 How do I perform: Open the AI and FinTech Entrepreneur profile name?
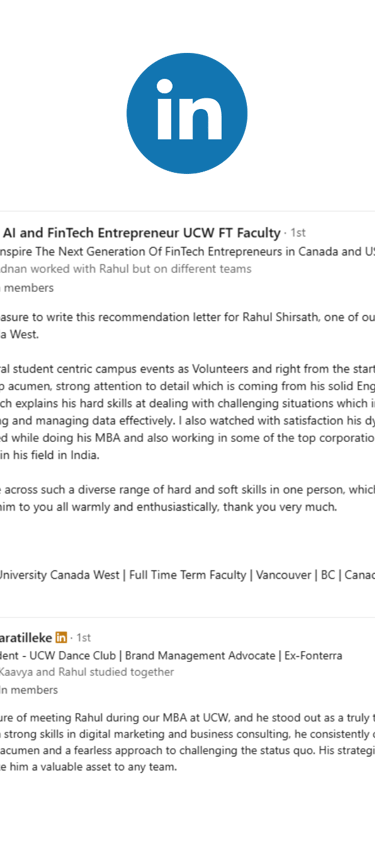pyautogui.click(x=141, y=233)
